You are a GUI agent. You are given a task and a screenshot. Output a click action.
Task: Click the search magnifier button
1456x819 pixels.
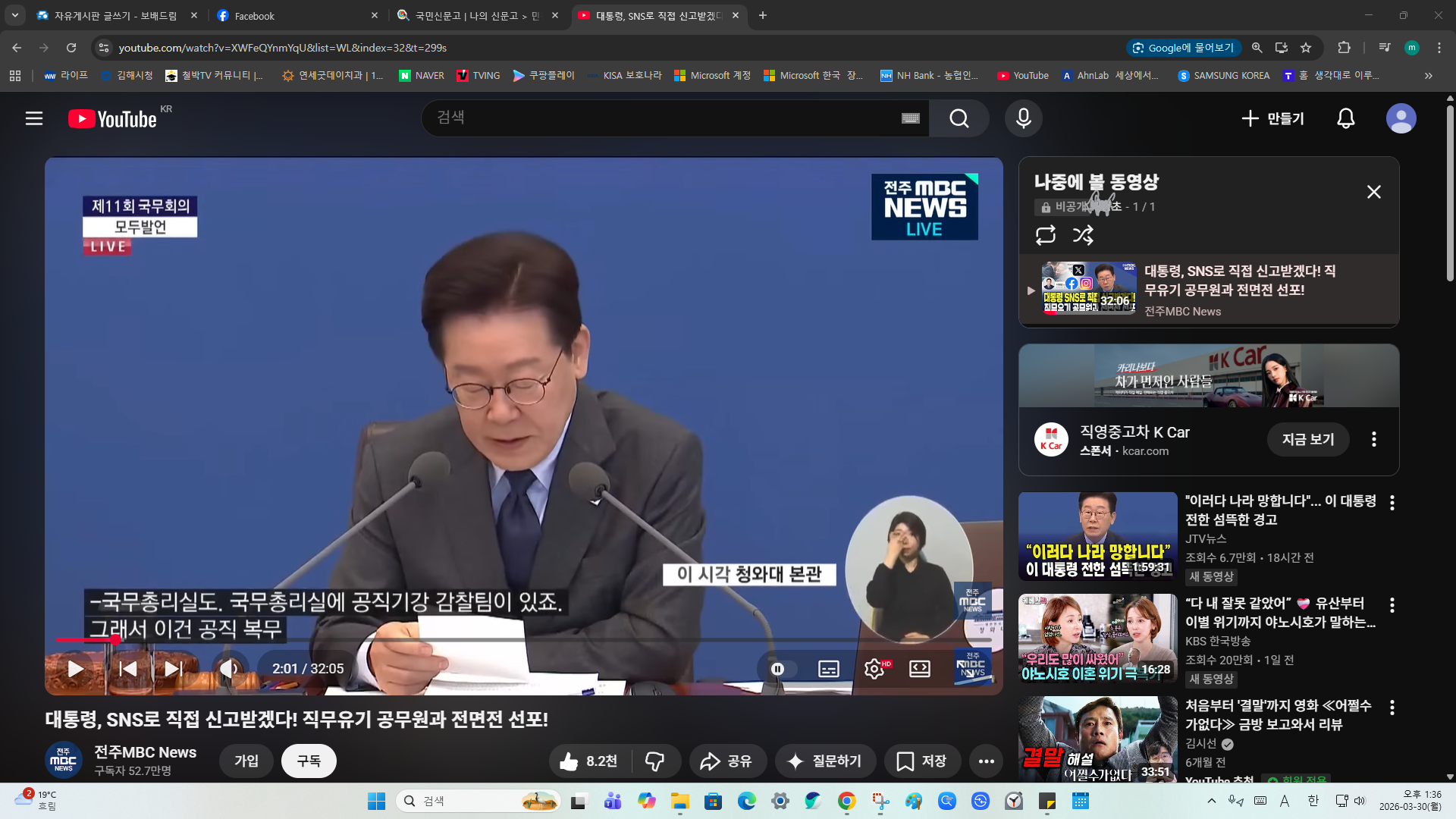pyautogui.click(x=959, y=118)
